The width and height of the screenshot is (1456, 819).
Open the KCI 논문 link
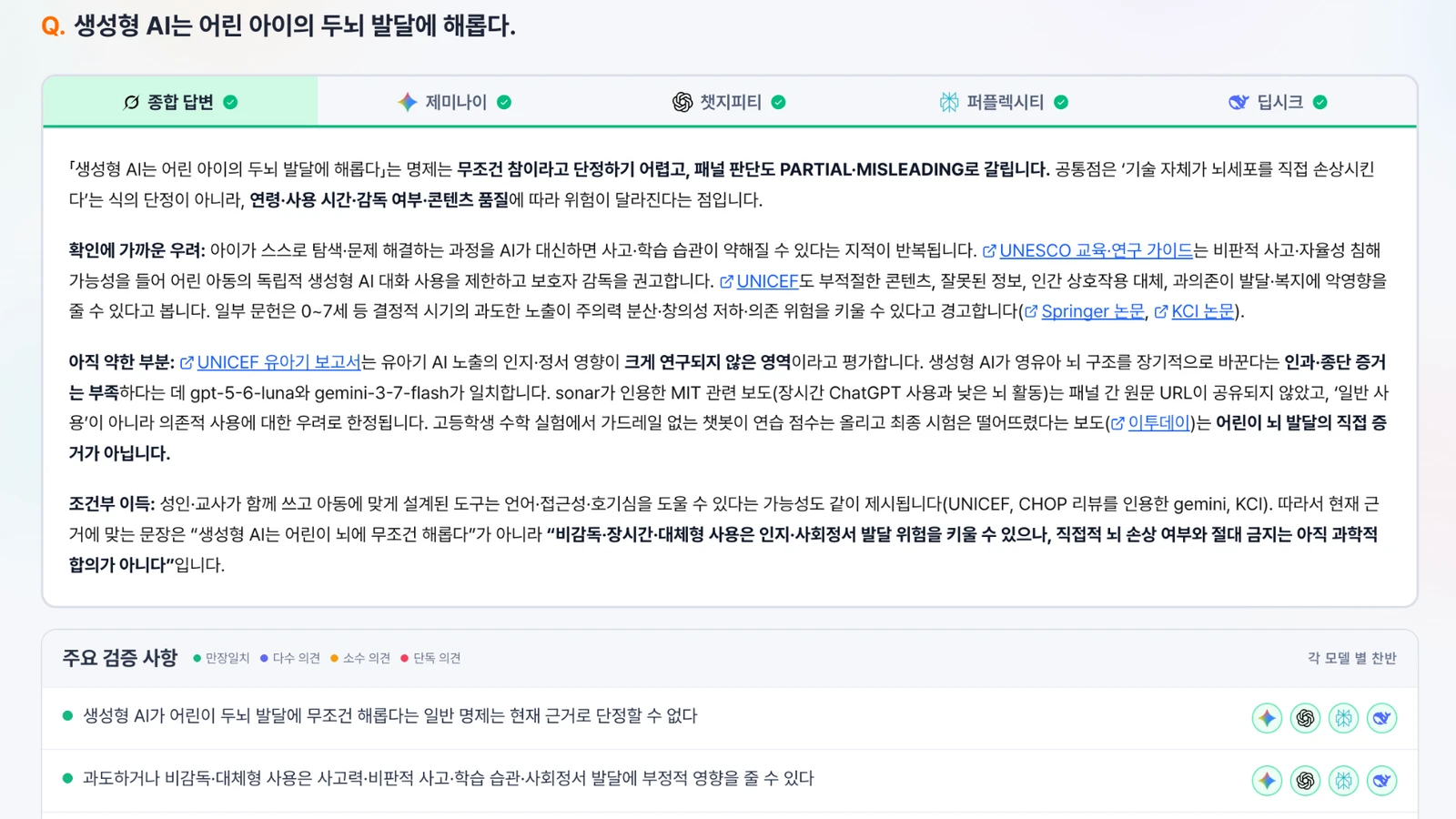point(1194,311)
